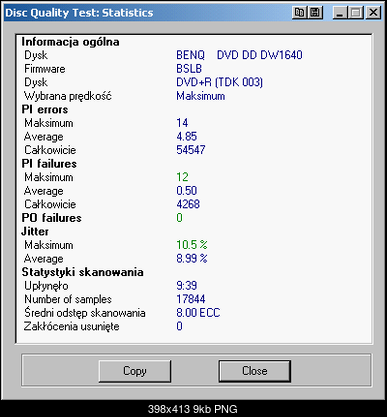Select PI failures total '4268'
The width and height of the screenshot is (387, 417).
click(x=188, y=204)
